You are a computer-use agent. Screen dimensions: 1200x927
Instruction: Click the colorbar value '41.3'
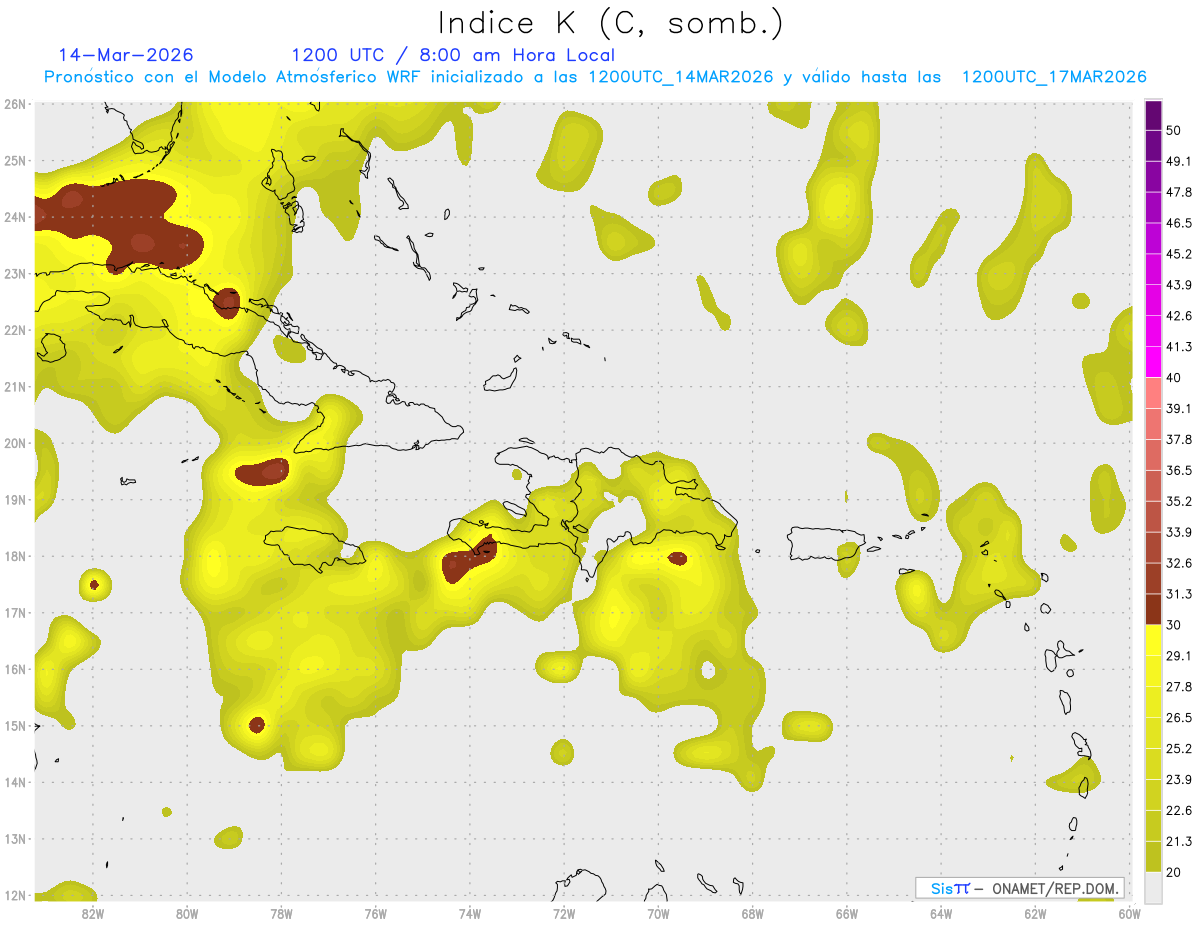(1179, 347)
